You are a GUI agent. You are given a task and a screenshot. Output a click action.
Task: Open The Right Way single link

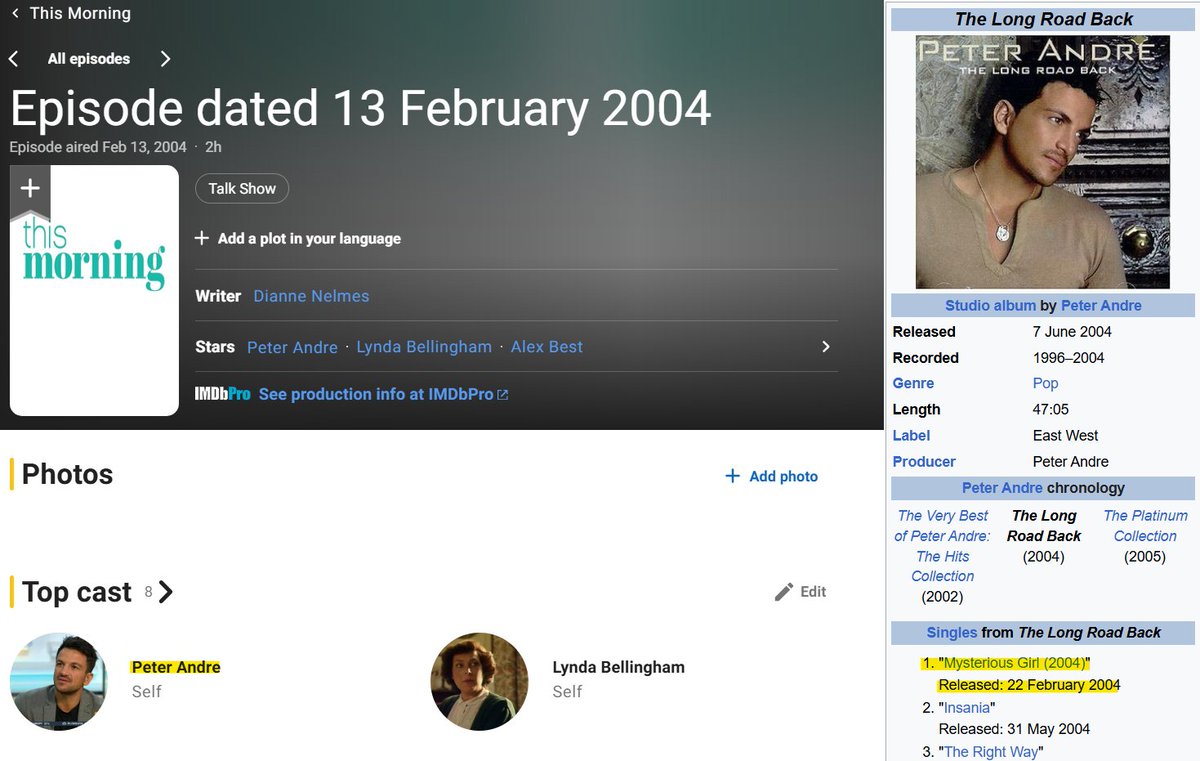(x=992, y=751)
